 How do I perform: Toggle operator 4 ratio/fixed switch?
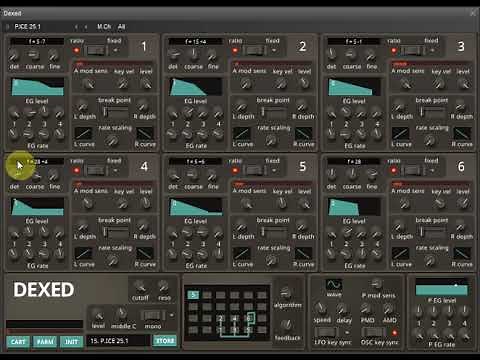pos(96,171)
